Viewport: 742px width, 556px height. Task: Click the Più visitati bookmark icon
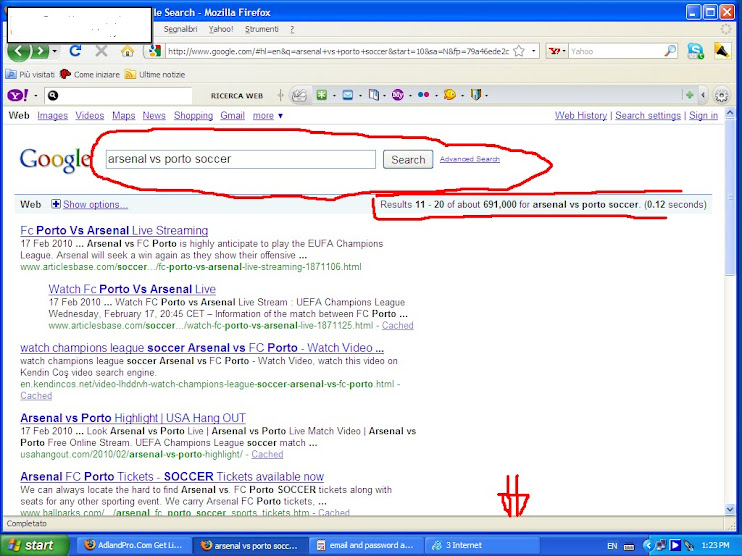pyautogui.click(x=11, y=74)
